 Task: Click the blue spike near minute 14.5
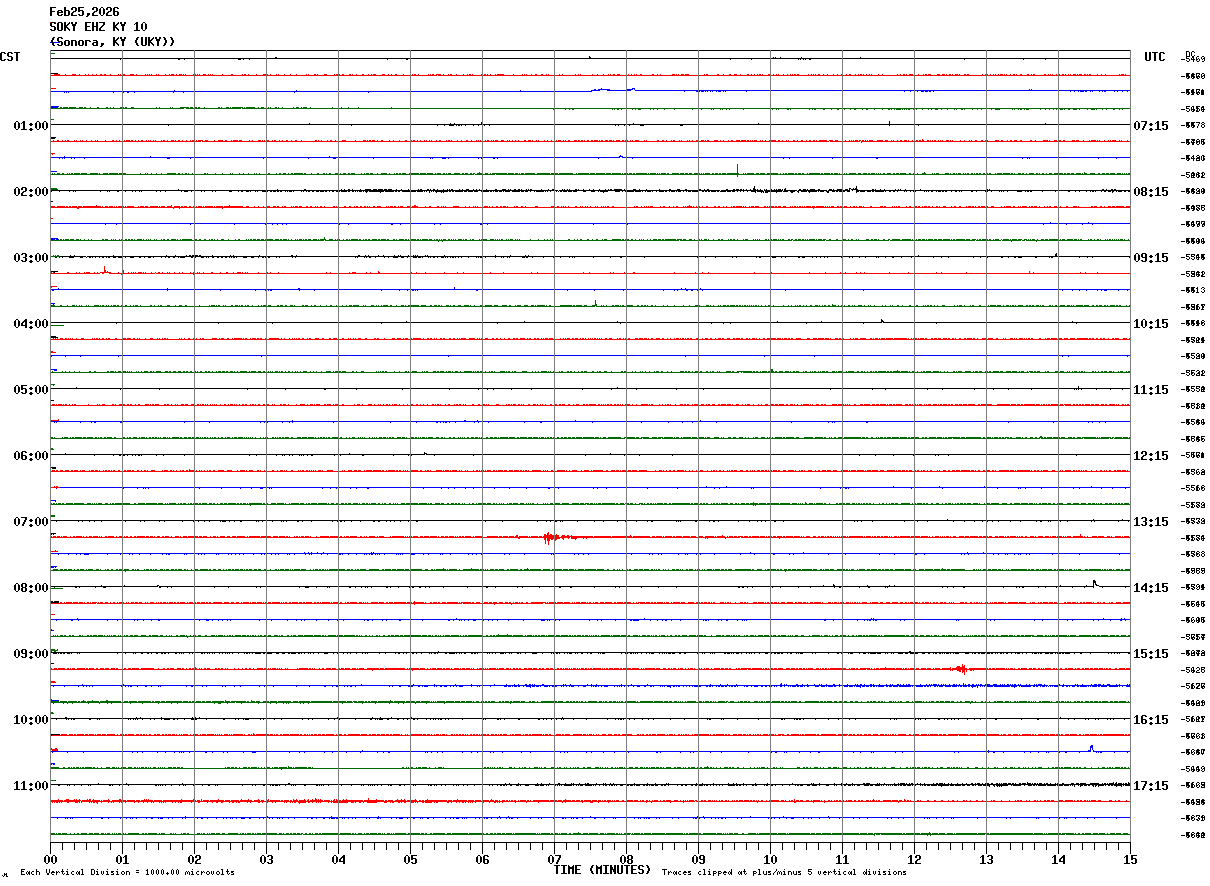click(x=1091, y=748)
